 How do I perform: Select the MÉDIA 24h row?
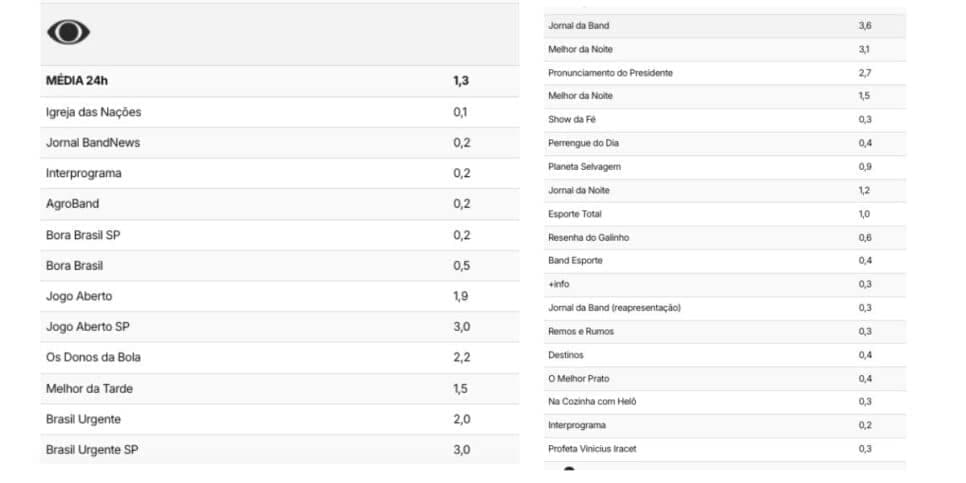click(x=280, y=81)
